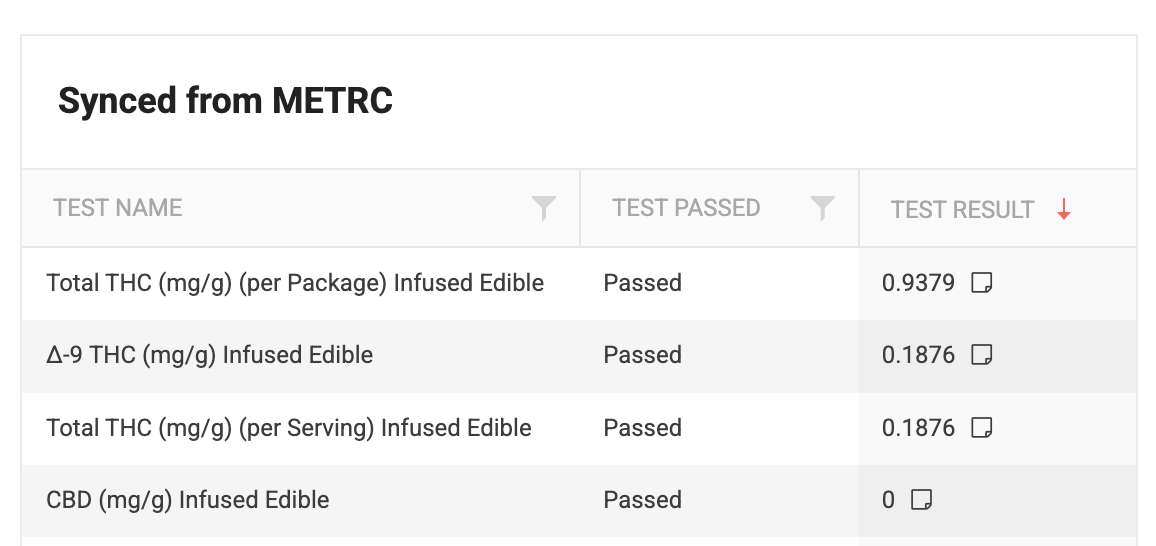The width and height of the screenshot is (1156, 546).
Task: Click the Test Passed column header
Action: pyautogui.click(x=686, y=208)
